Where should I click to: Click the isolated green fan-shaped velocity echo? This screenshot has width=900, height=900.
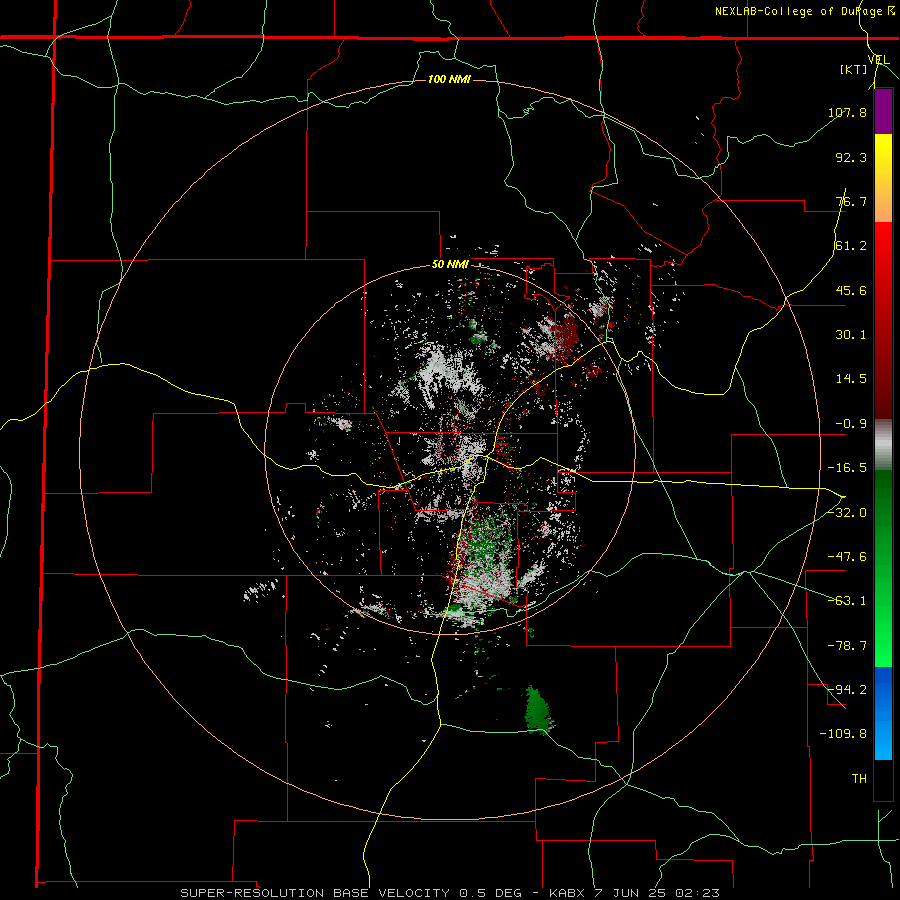pyautogui.click(x=538, y=709)
